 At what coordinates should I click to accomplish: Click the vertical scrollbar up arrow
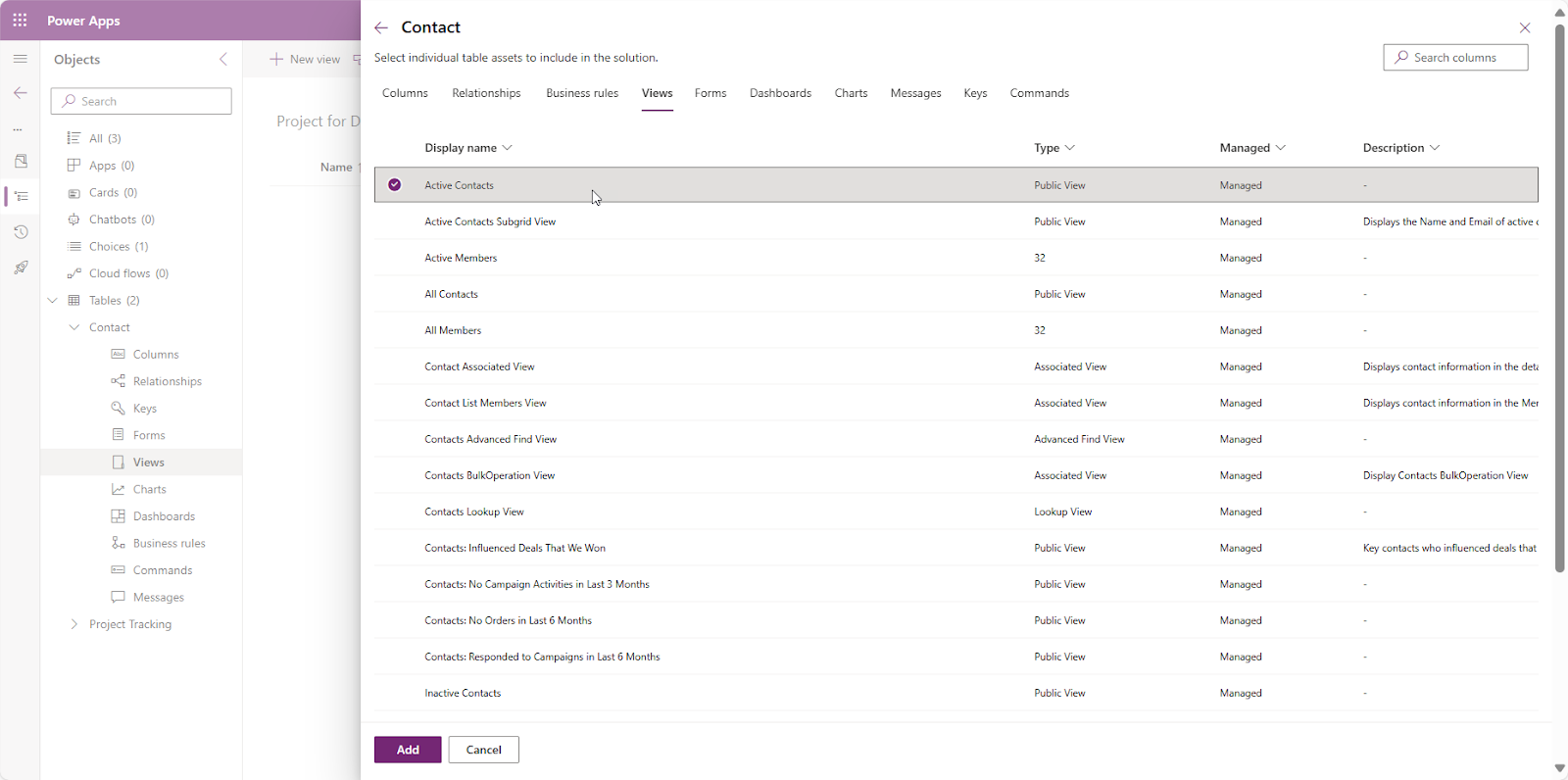[1560, 12]
